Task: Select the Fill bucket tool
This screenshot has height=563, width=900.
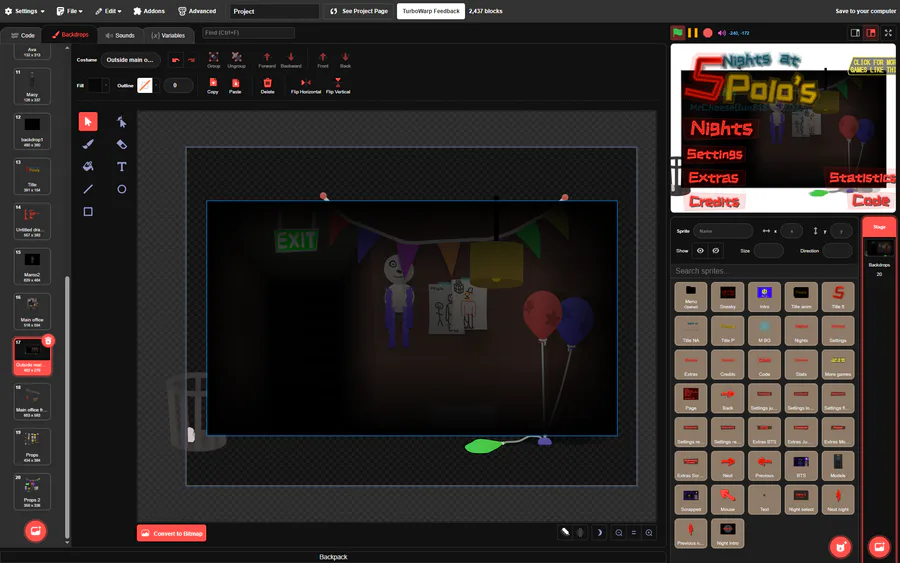Action: tap(88, 166)
